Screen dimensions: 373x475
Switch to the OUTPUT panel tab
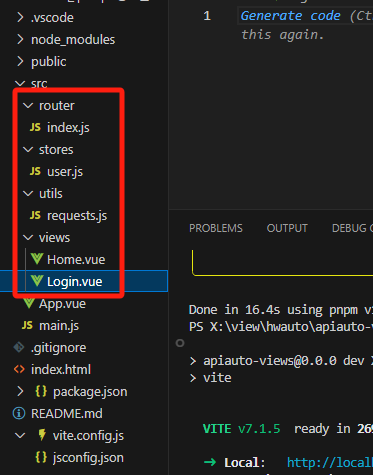tap(287, 228)
